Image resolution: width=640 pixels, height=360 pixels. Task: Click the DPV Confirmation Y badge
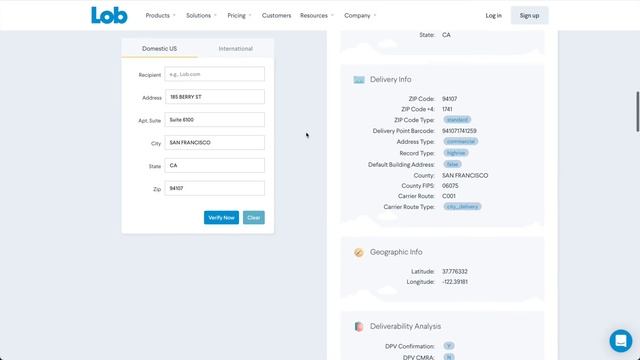[x=449, y=346]
